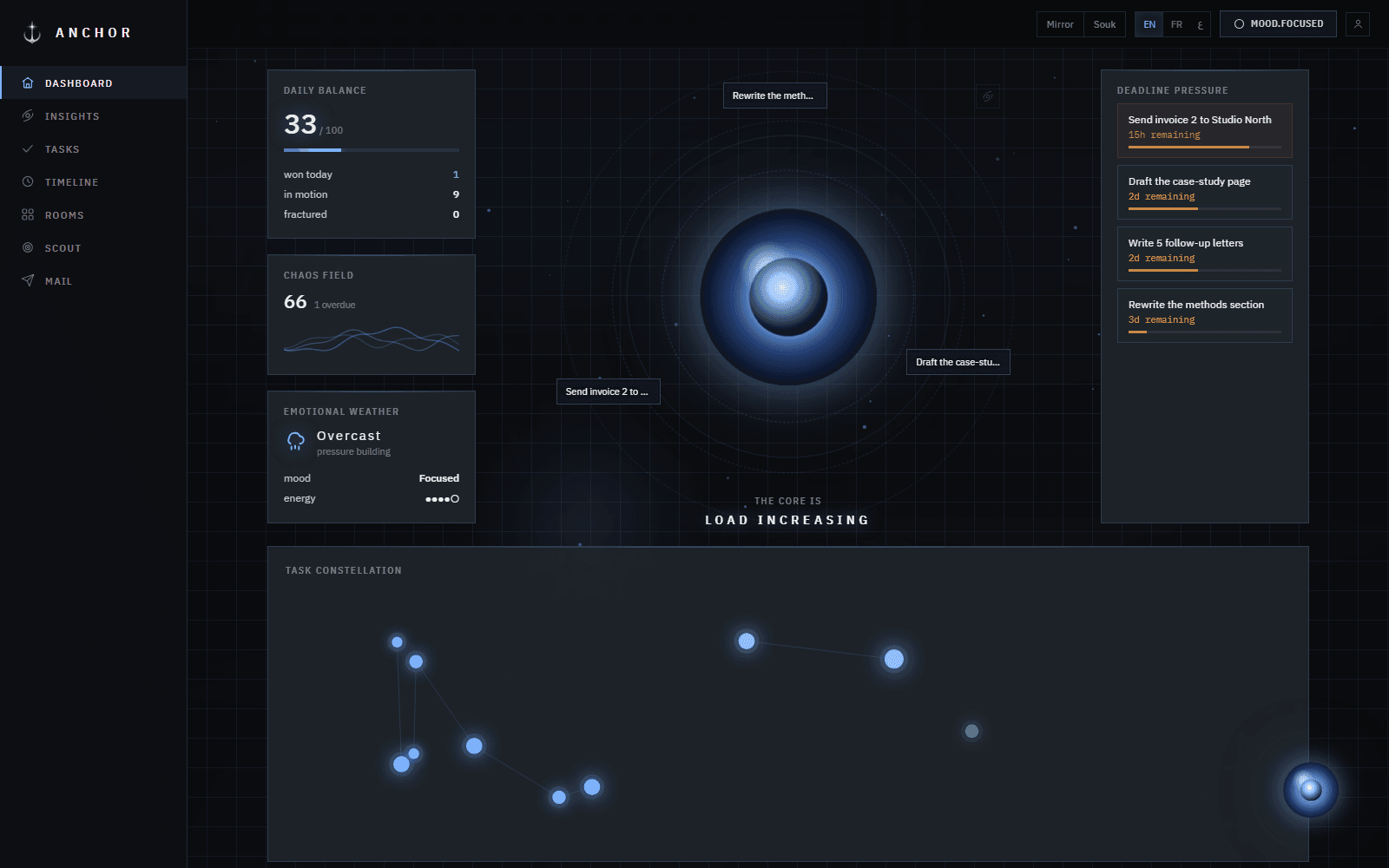This screenshot has height=868, width=1389.
Task: Open 'Rewrite the methods section' deadline card
Action: click(1205, 316)
